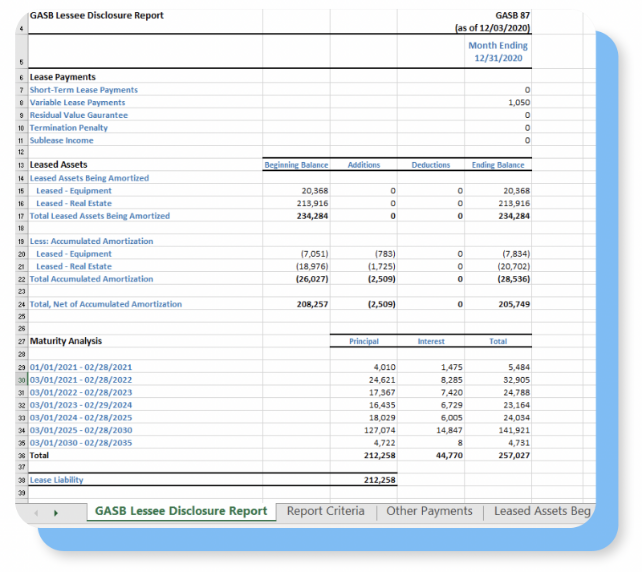
Task: Click the Maturity Analysis 'Total' column header
Action: 498,341
